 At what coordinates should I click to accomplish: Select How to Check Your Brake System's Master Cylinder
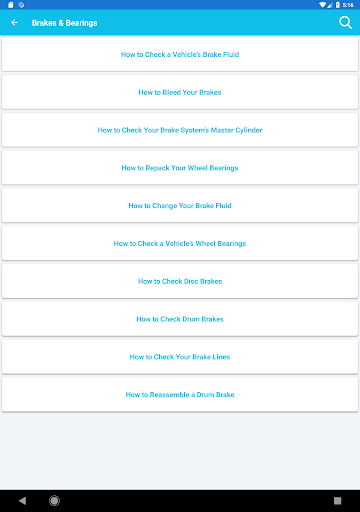pyautogui.click(x=180, y=130)
